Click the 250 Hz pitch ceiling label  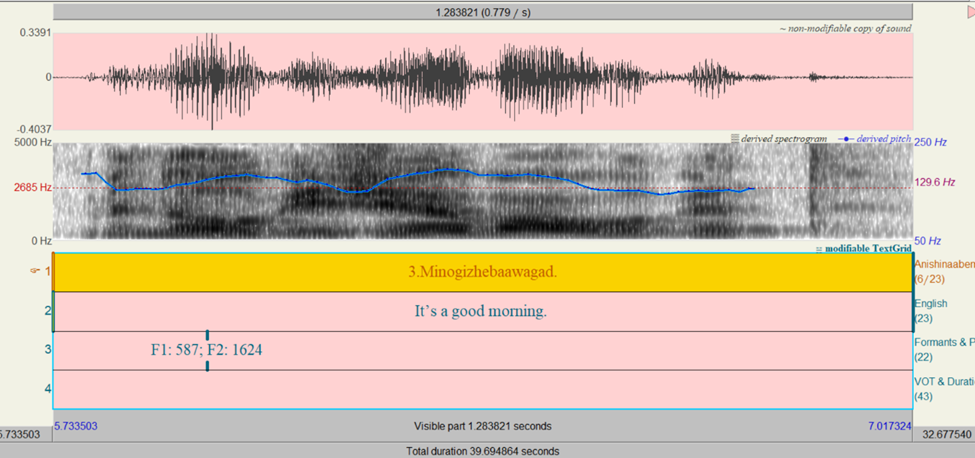(x=930, y=142)
